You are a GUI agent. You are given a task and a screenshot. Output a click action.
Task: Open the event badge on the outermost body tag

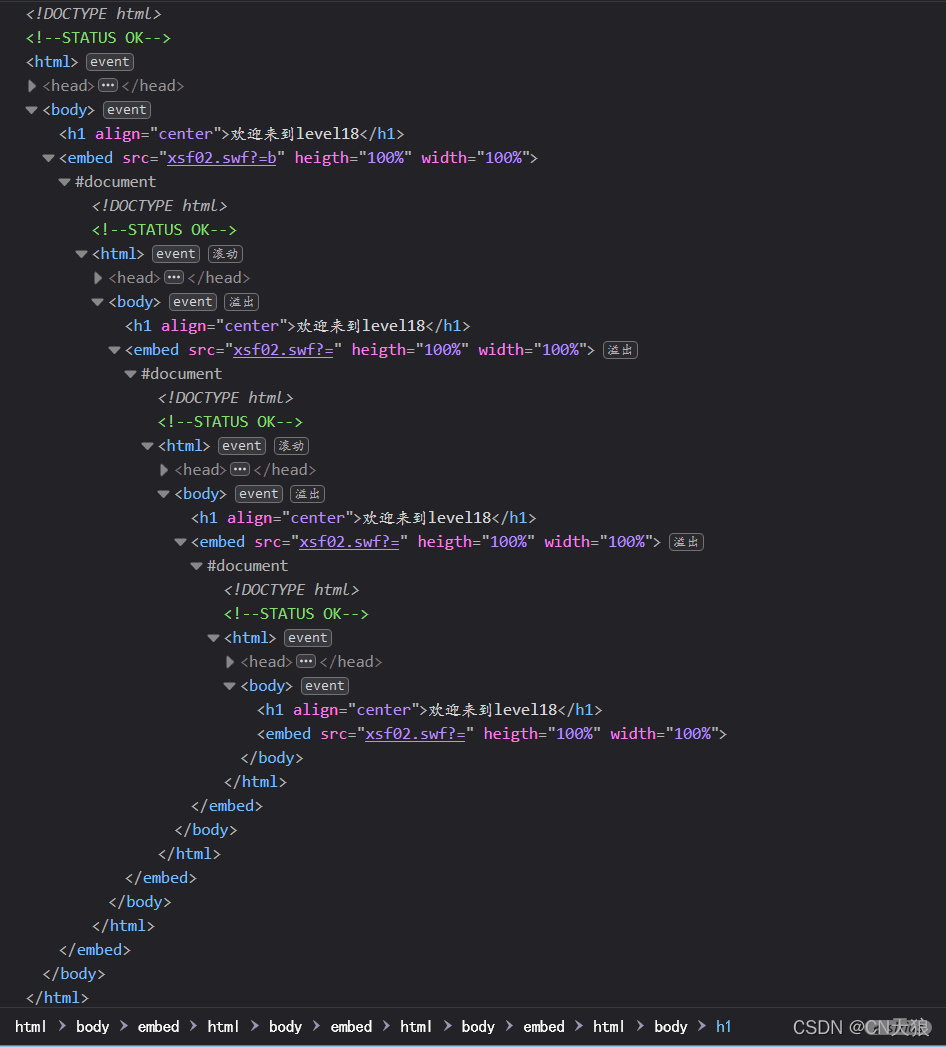click(x=126, y=110)
